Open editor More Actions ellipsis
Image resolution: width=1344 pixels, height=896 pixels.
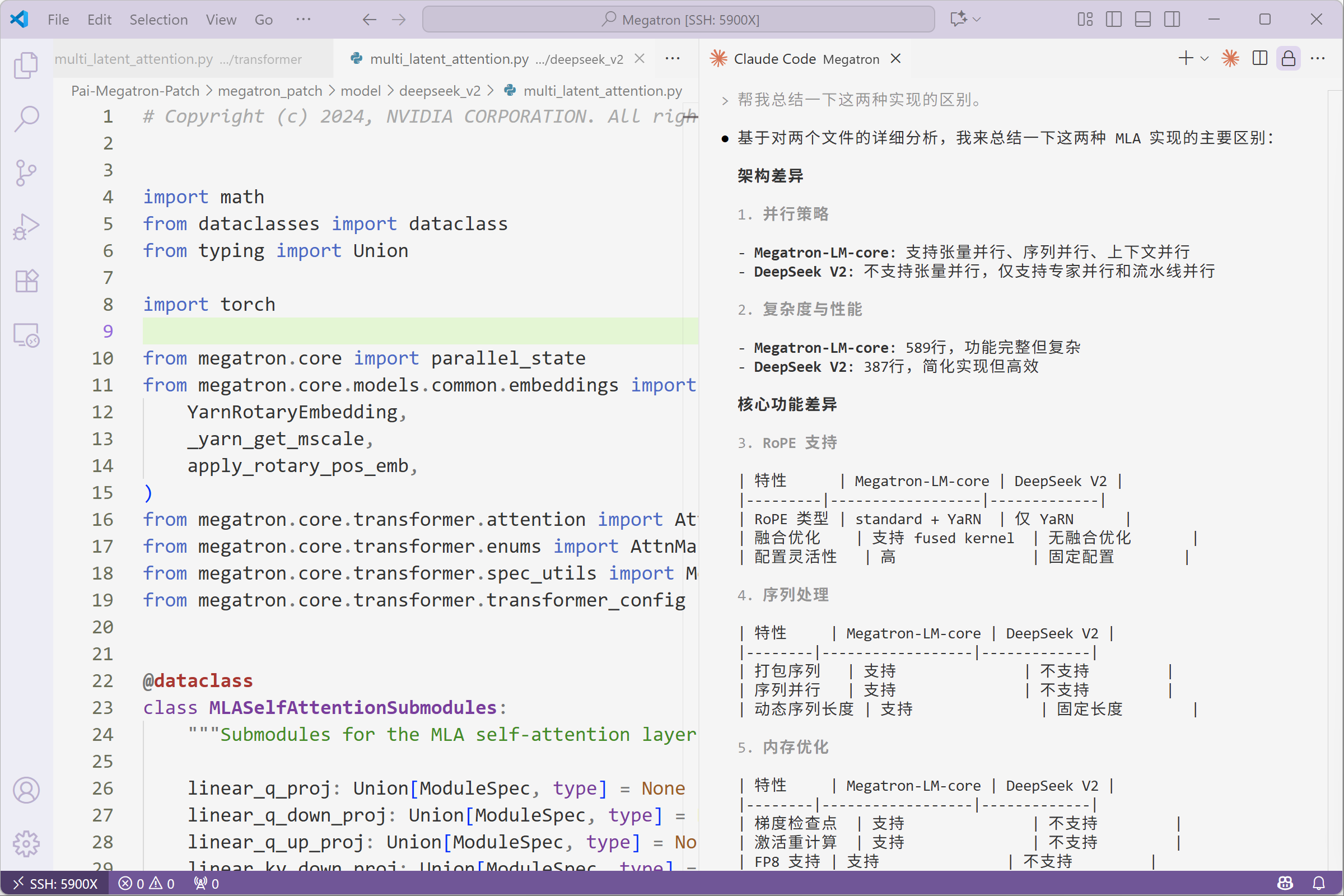673,58
